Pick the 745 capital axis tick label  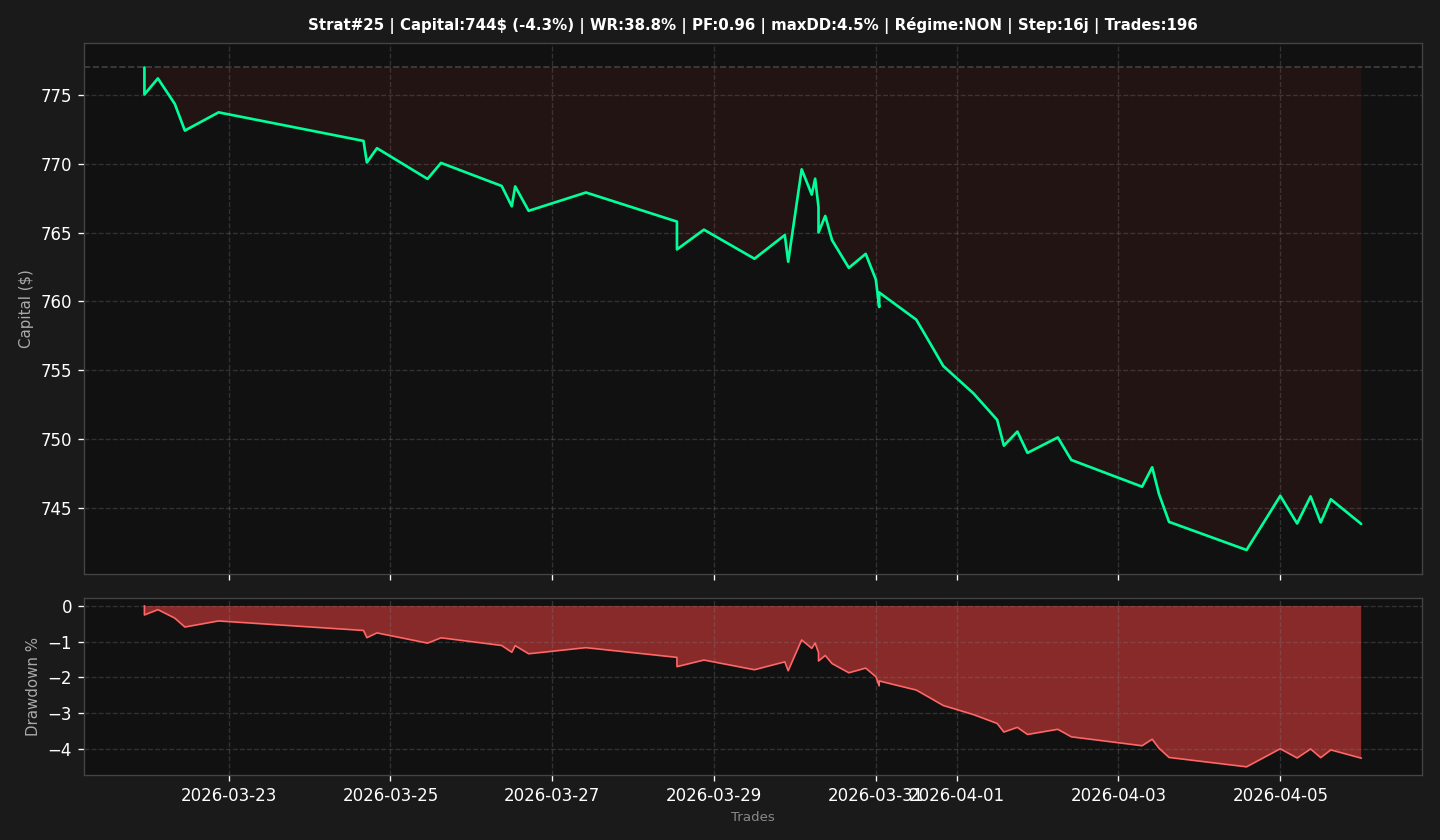[57, 509]
